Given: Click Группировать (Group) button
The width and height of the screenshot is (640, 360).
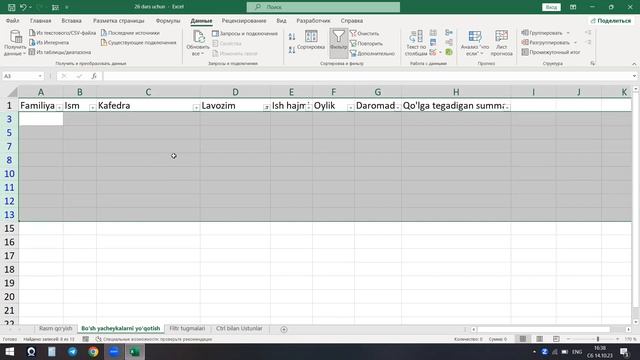Looking at the screenshot, I should pyautogui.click(x=542, y=33).
